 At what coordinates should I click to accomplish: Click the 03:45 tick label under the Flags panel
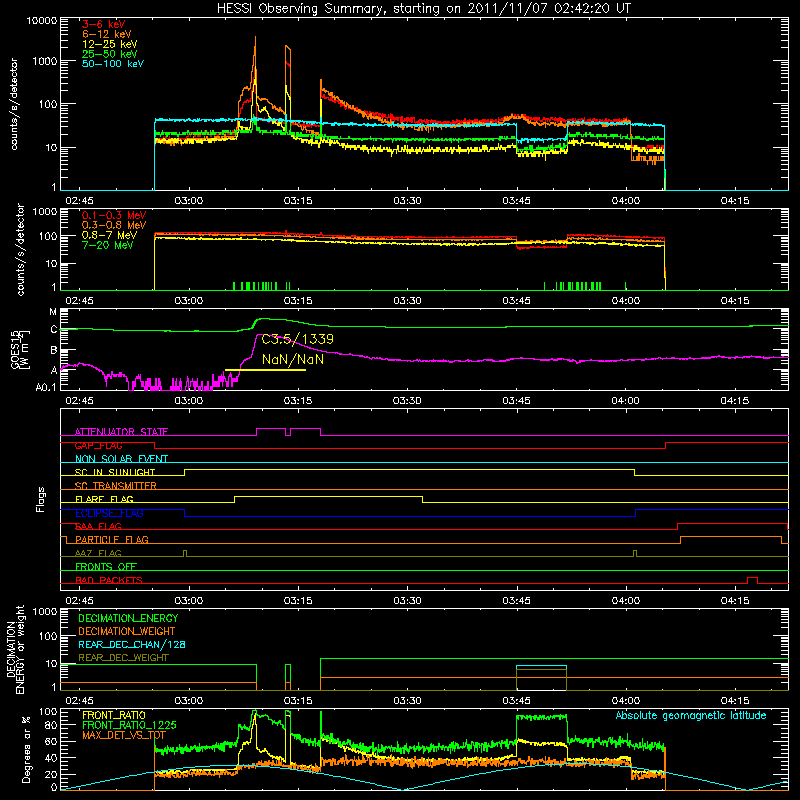pyautogui.click(x=516, y=601)
